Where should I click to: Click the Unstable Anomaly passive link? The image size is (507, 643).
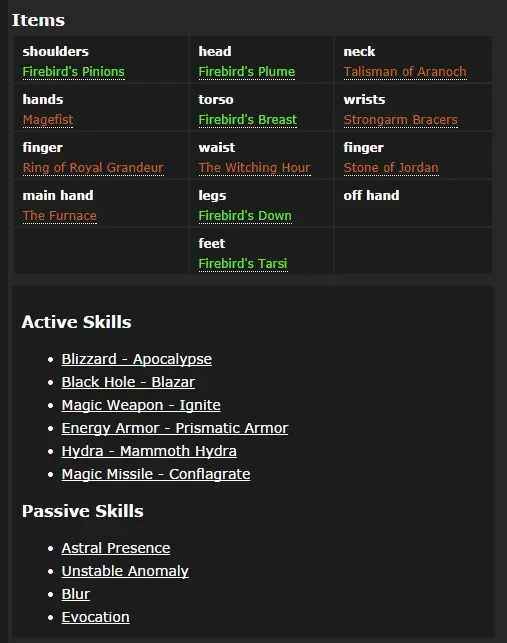click(x=125, y=571)
